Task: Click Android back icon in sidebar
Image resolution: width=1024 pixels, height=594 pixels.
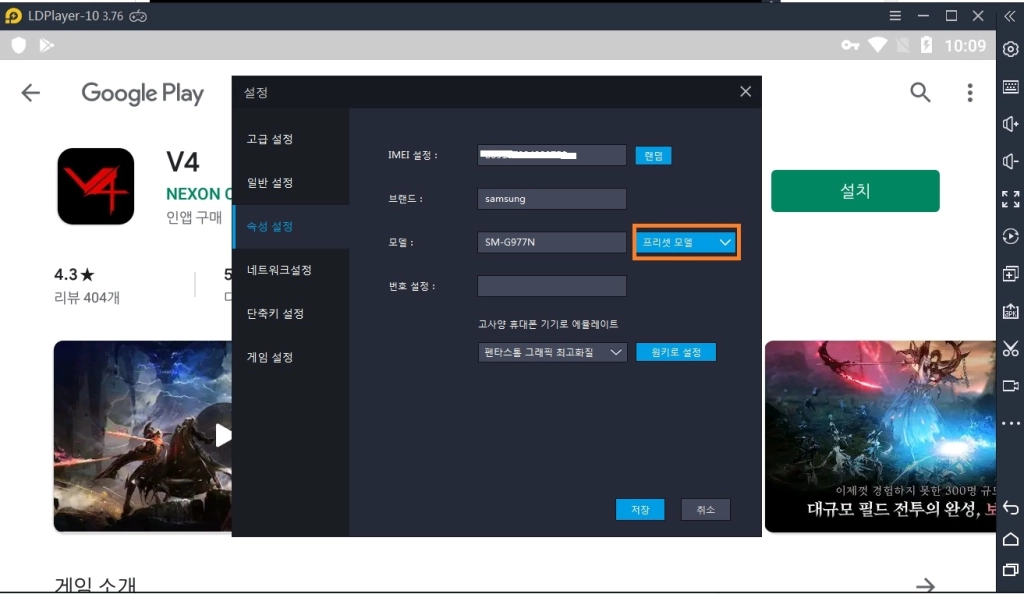Action: coord(1010,508)
